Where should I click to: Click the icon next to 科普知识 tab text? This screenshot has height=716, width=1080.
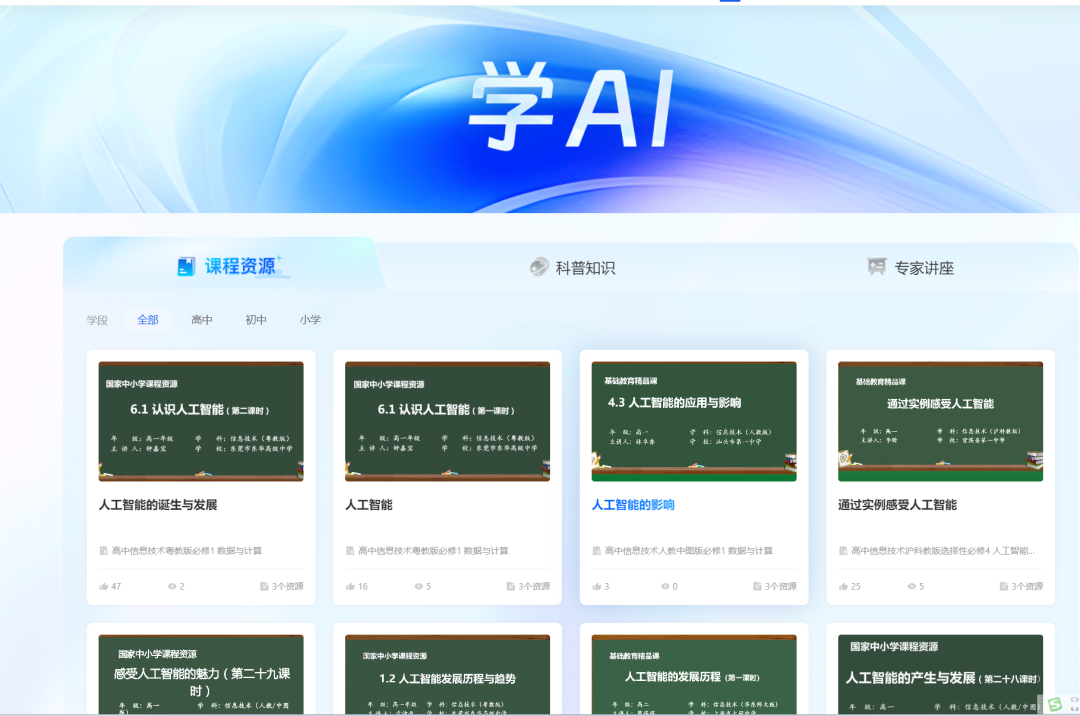(537, 267)
